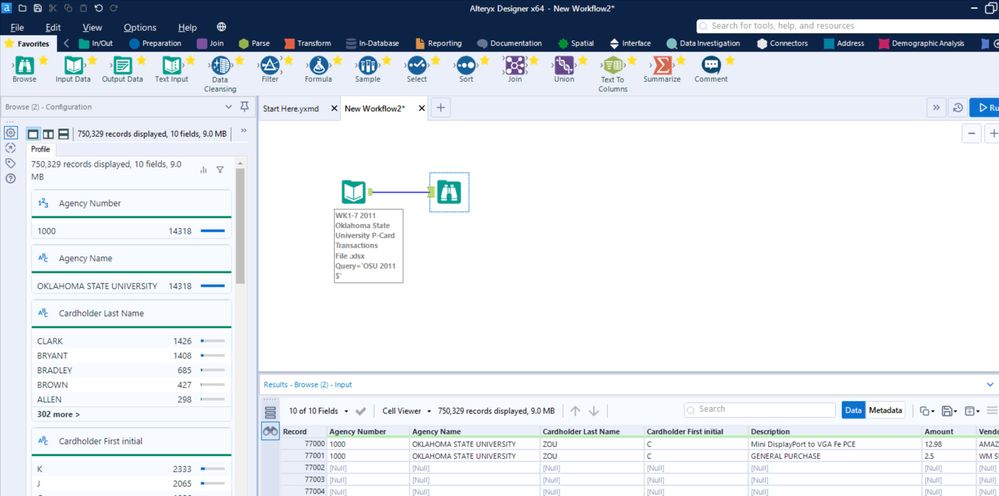Screen dimensions: 999x496
Task: Pin the Configuration window with pin icon
Action: 245,106
